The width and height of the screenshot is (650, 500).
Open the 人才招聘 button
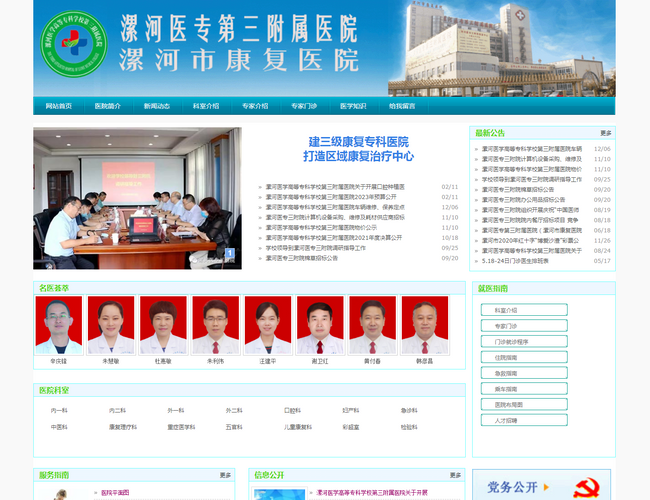(x=510, y=421)
